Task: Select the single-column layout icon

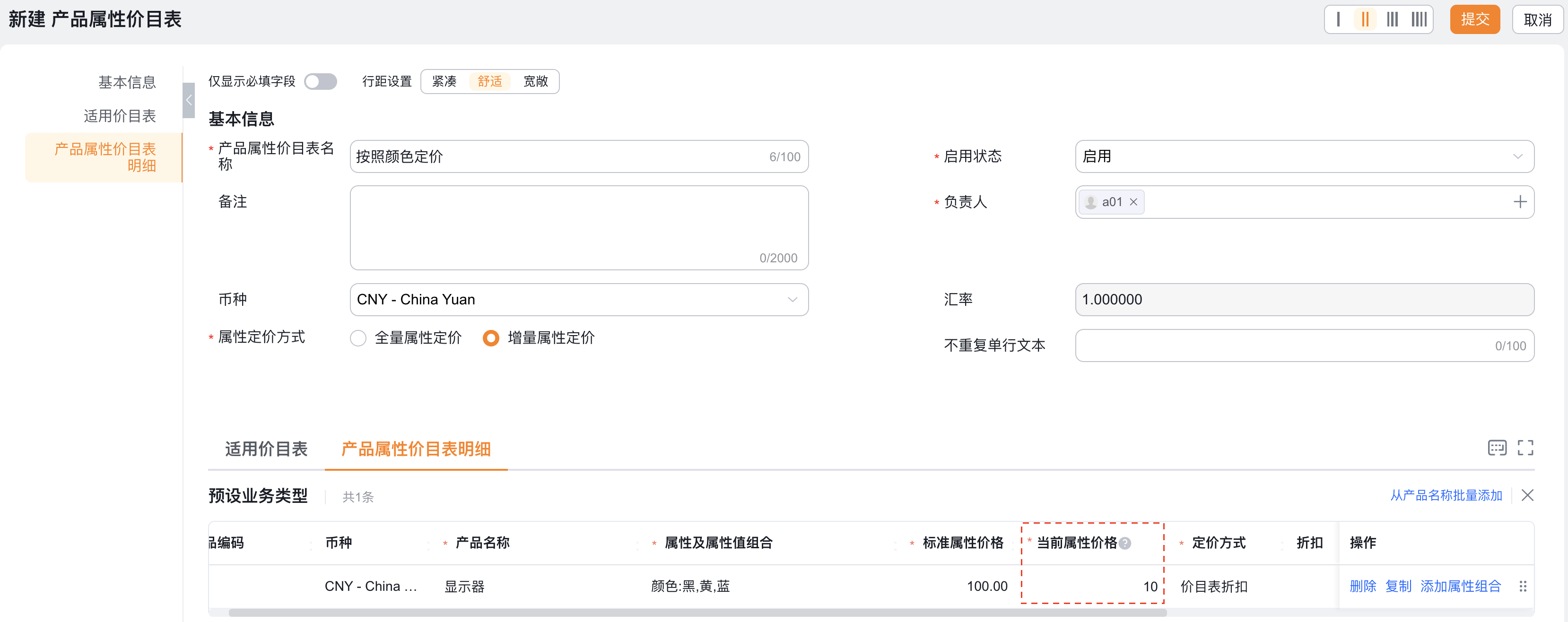Action: point(1338,19)
